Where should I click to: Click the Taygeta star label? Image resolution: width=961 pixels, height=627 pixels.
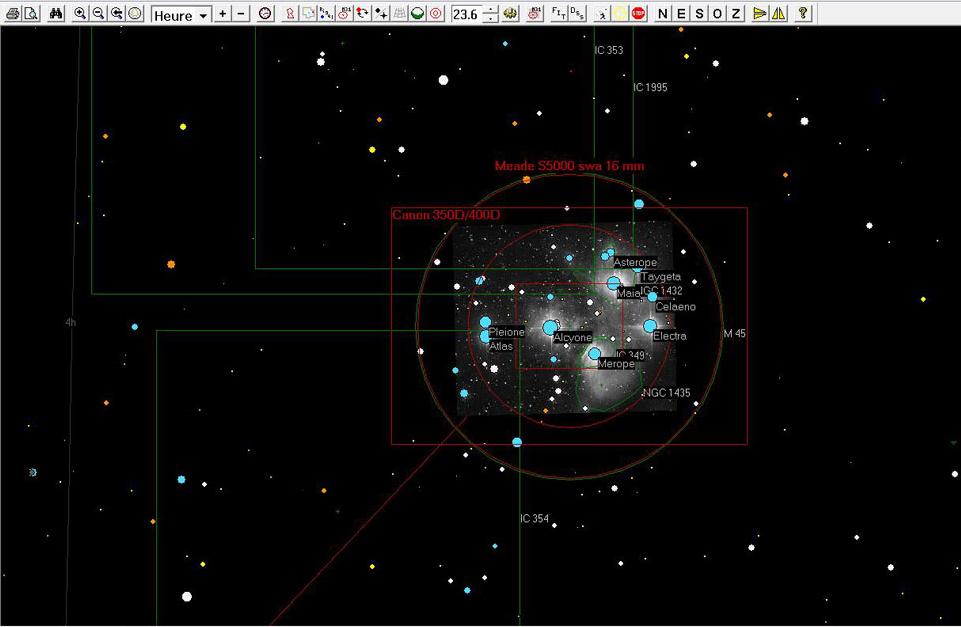coord(661,276)
